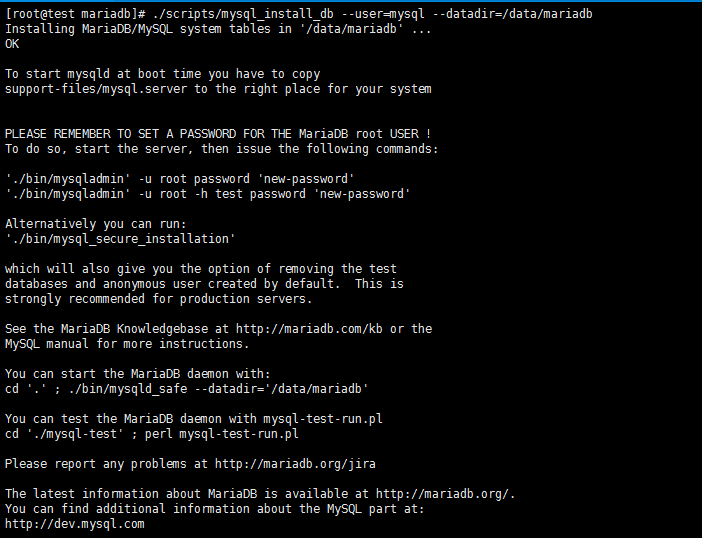Click the mysql_install_db command text
Viewport: 702px width, 538px height.
point(244,14)
